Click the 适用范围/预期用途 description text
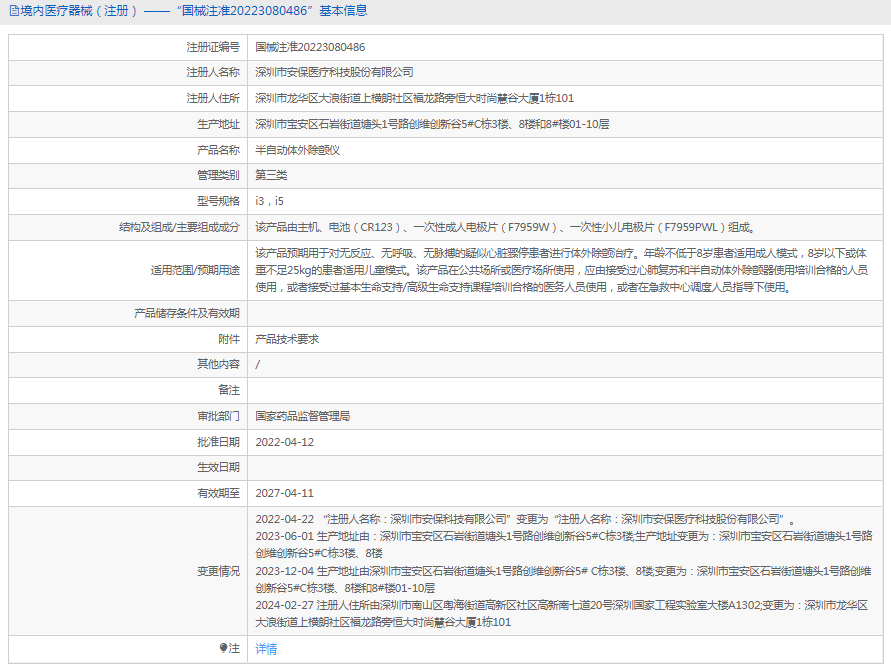The image size is (891, 670). pos(561,270)
